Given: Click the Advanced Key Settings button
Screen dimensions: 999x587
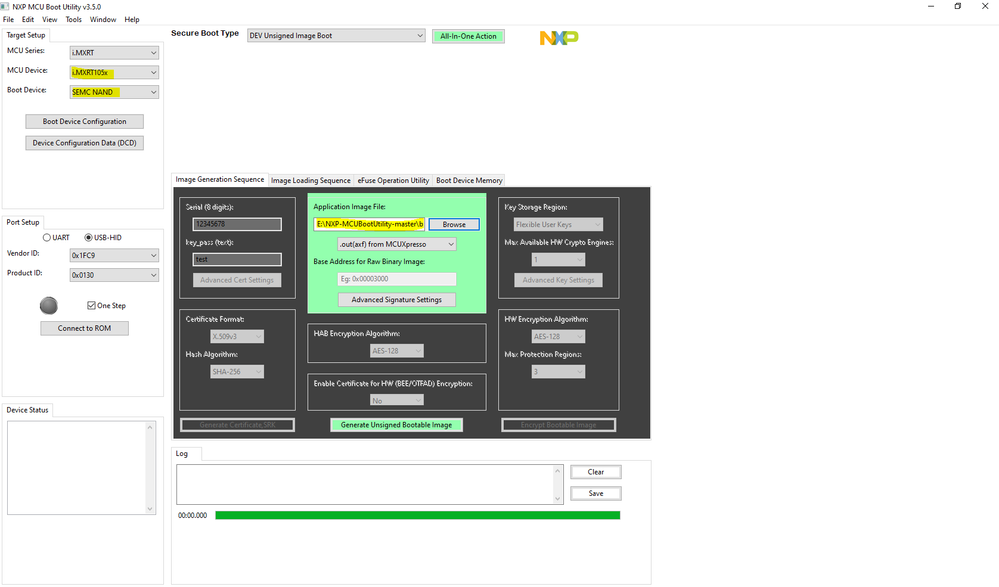Looking at the screenshot, I should point(558,280).
